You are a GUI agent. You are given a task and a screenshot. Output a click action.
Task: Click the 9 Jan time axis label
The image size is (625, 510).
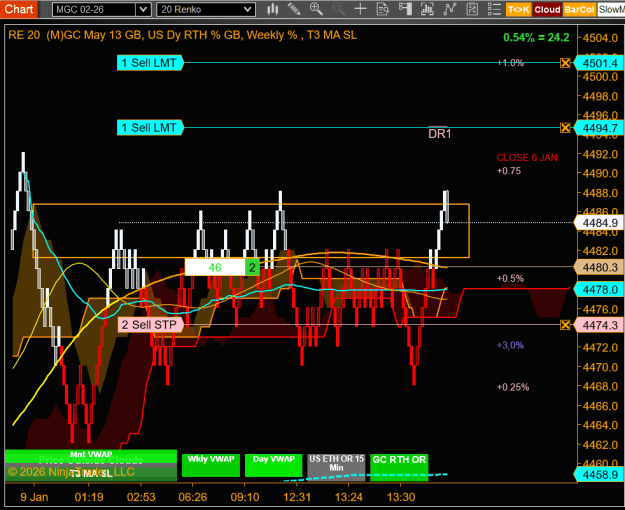pos(34,497)
